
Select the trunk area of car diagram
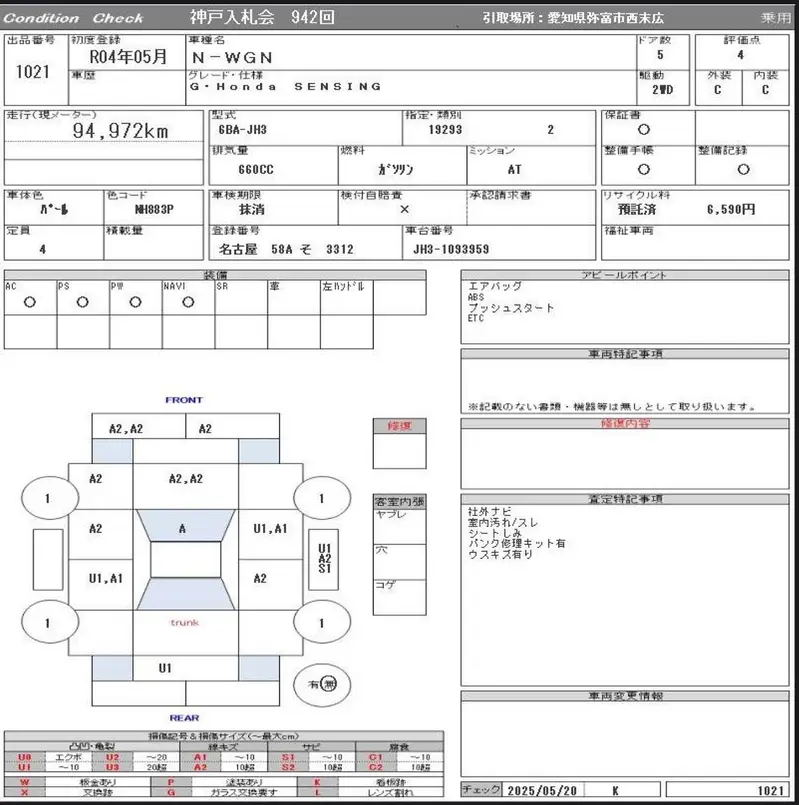pyautogui.click(x=184, y=623)
